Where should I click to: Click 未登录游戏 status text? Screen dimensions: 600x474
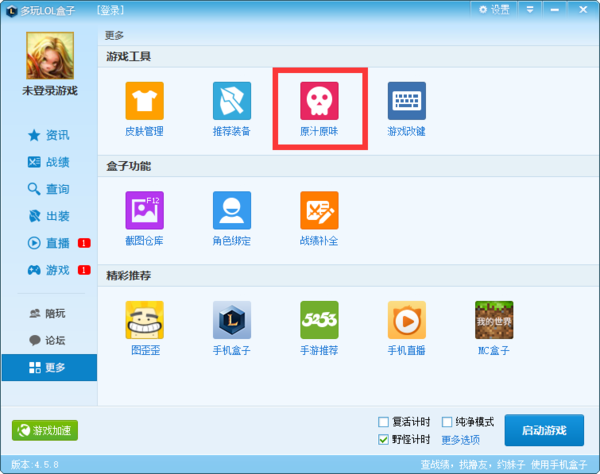(x=50, y=91)
